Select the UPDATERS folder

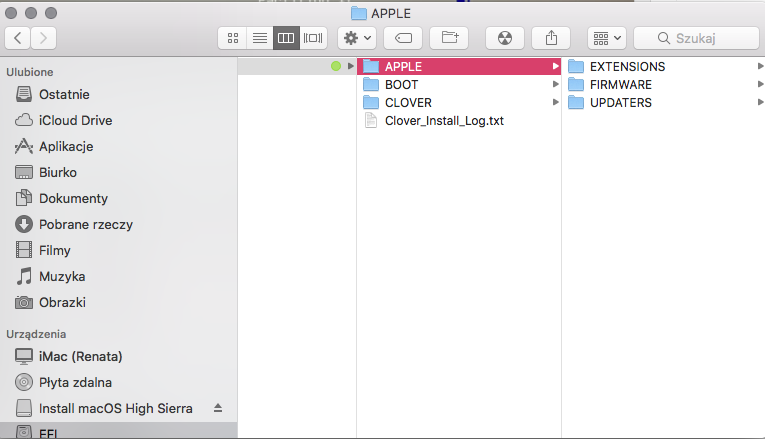[664, 102]
